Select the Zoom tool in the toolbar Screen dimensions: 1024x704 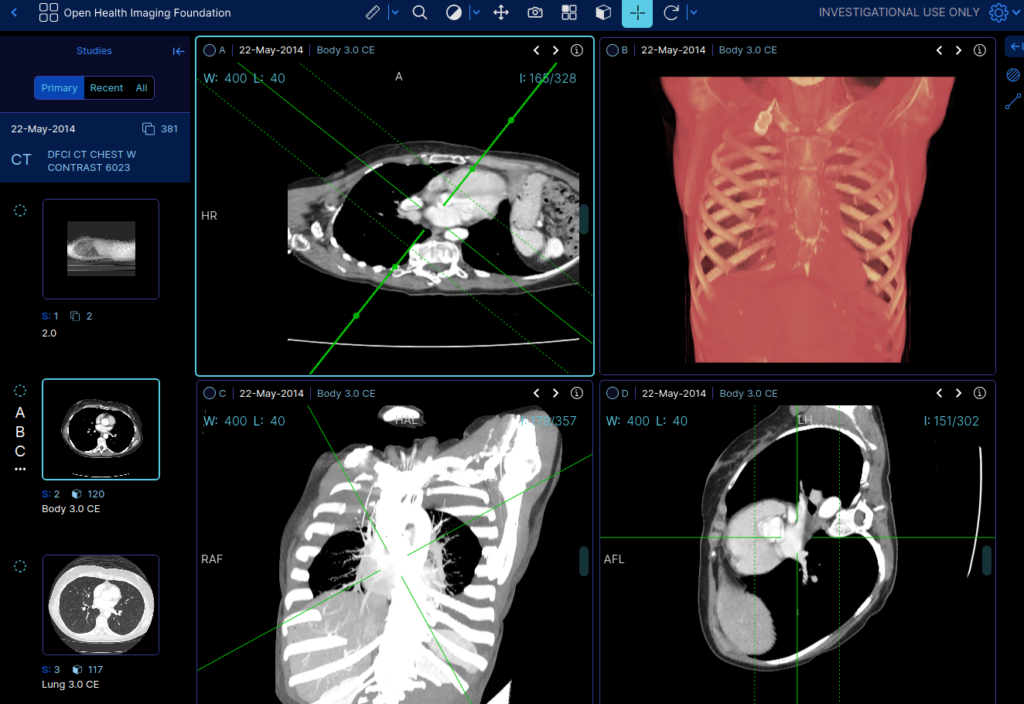(419, 13)
